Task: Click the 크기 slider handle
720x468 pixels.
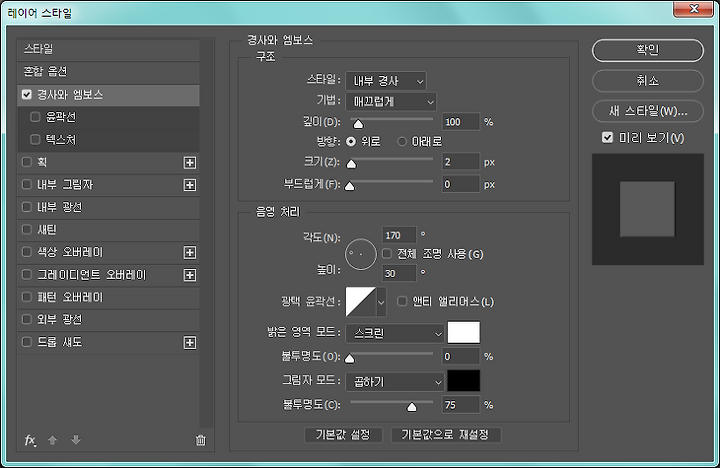Action: [x=351, y=164]
